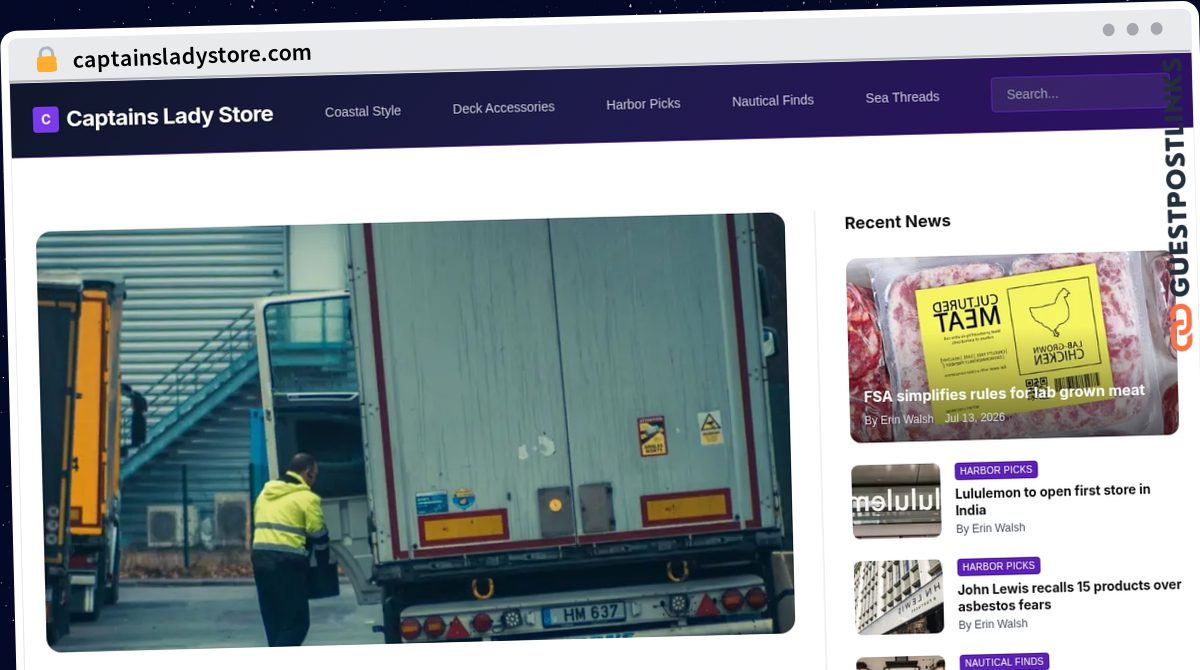Select Harbor Picks tag above John Lewis article
Viewport: 1200px width, 670px height.
click(x=999, y=566)
